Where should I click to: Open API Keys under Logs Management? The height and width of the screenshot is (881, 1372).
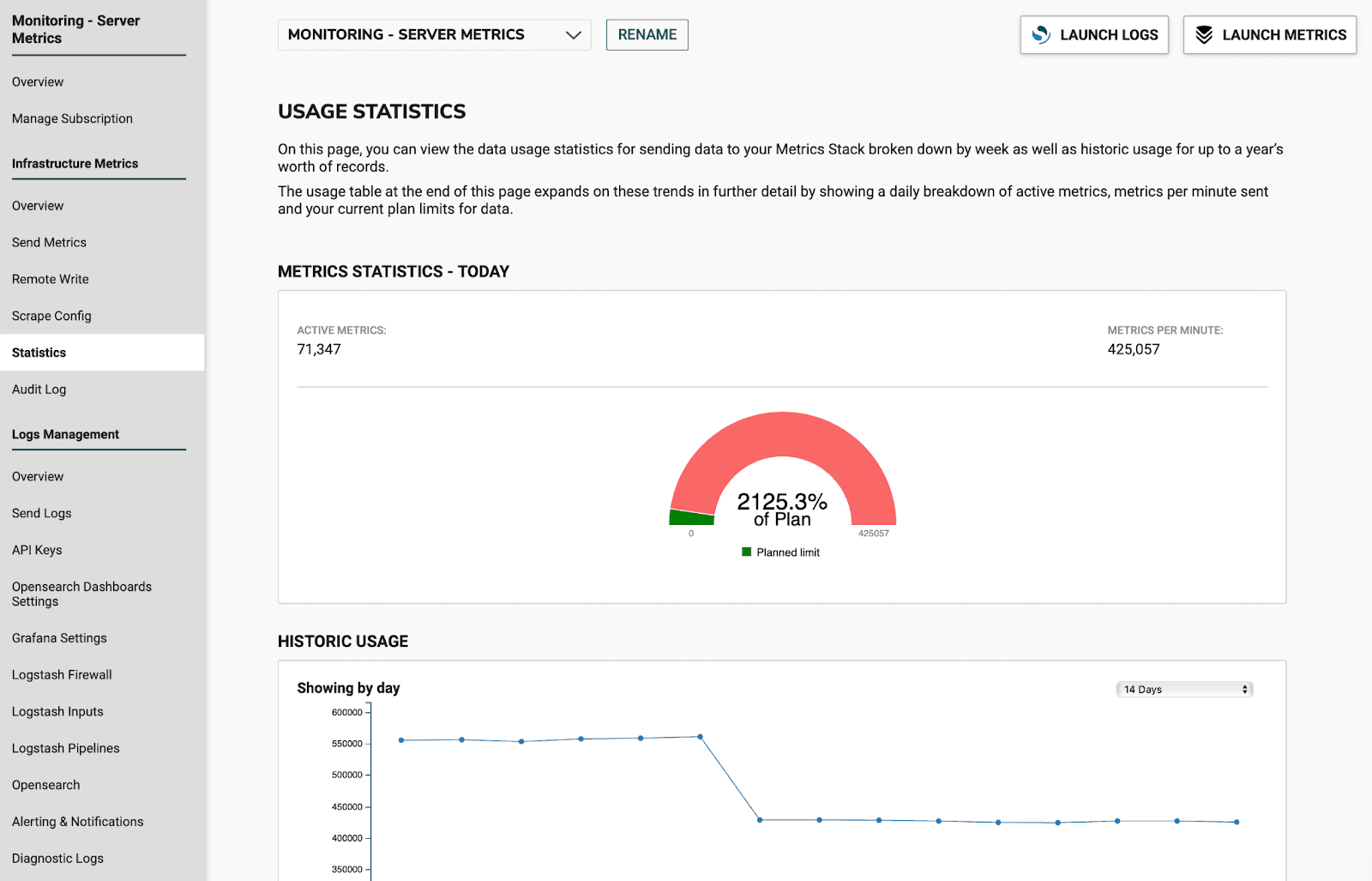37,549
